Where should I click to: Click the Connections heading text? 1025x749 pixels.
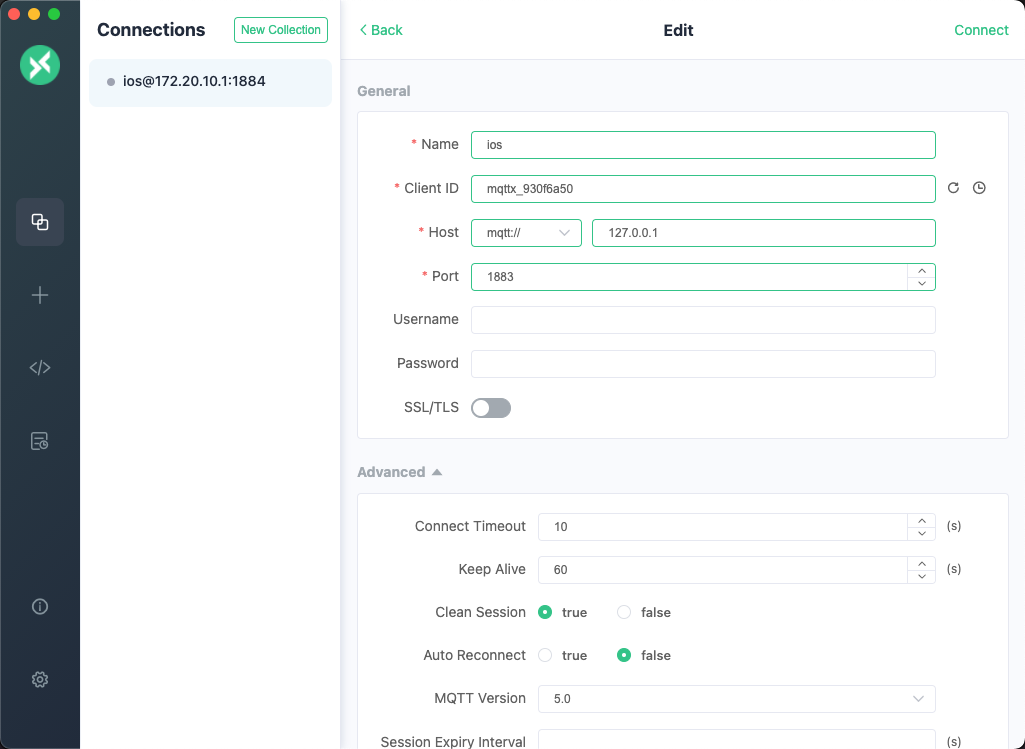click(x=151, y=30)
